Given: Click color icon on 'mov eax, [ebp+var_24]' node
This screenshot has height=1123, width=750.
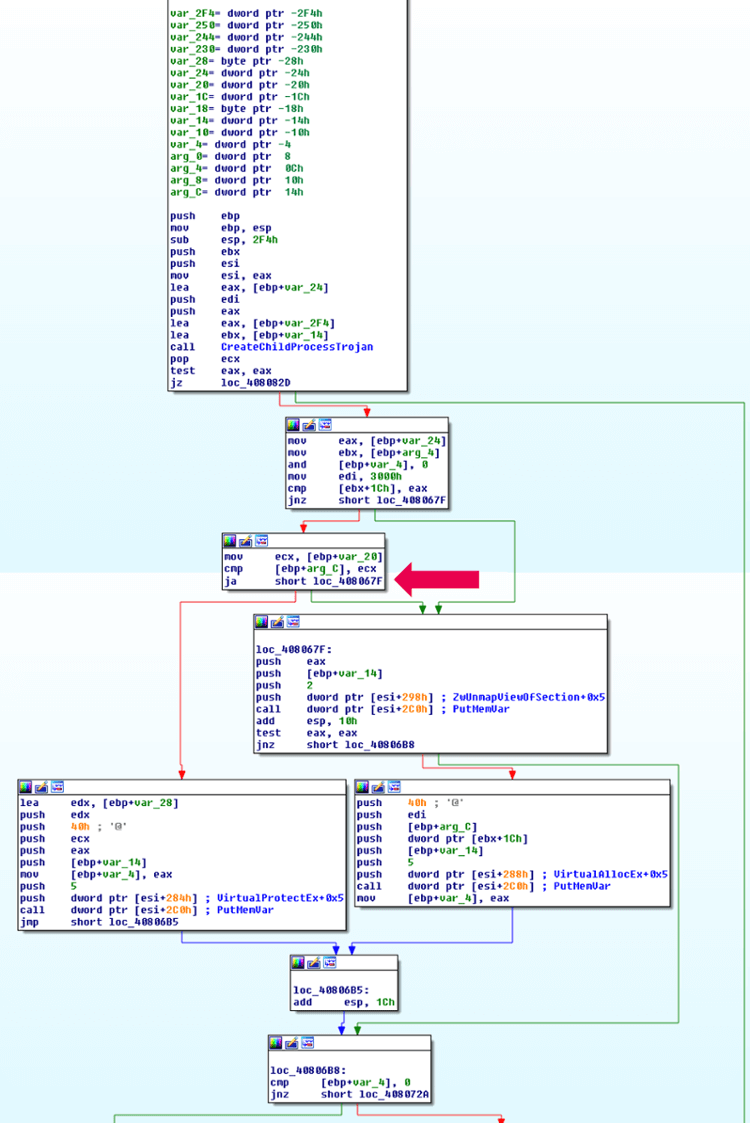Looking at the screenshot, I should (x=293, y=425).
